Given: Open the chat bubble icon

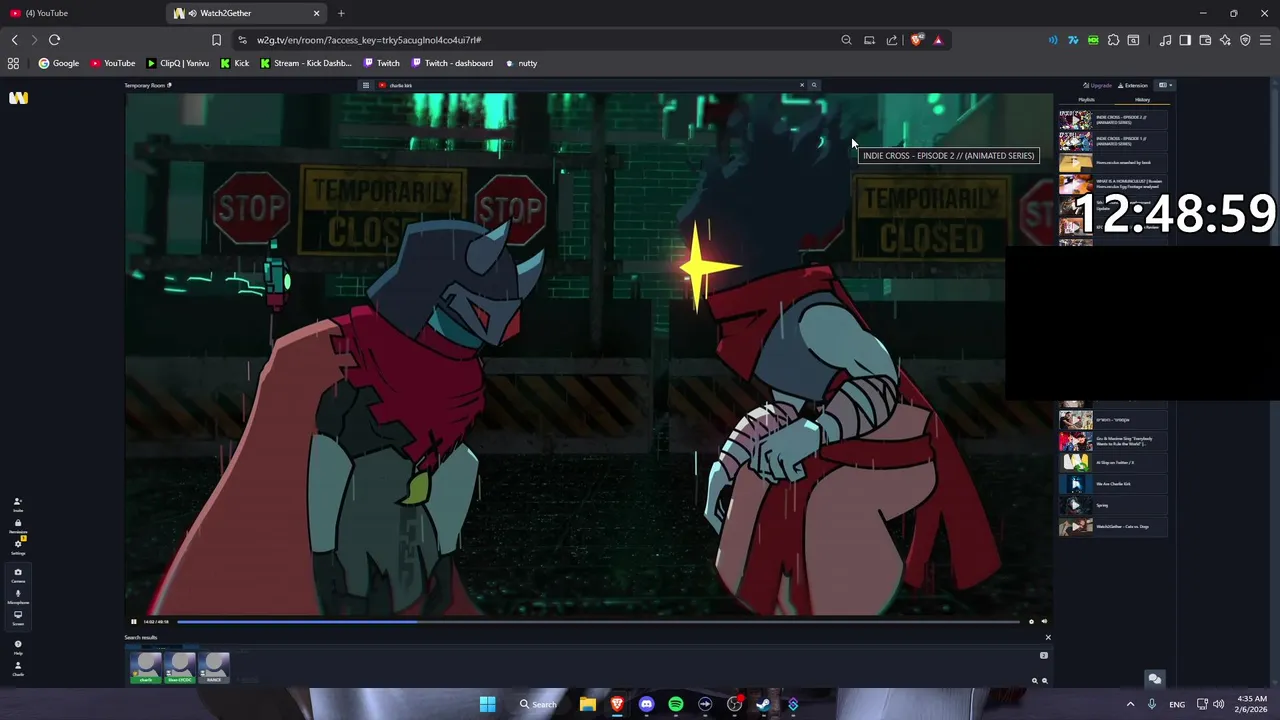Looking at the screenshot, I should coord(1154,679).
